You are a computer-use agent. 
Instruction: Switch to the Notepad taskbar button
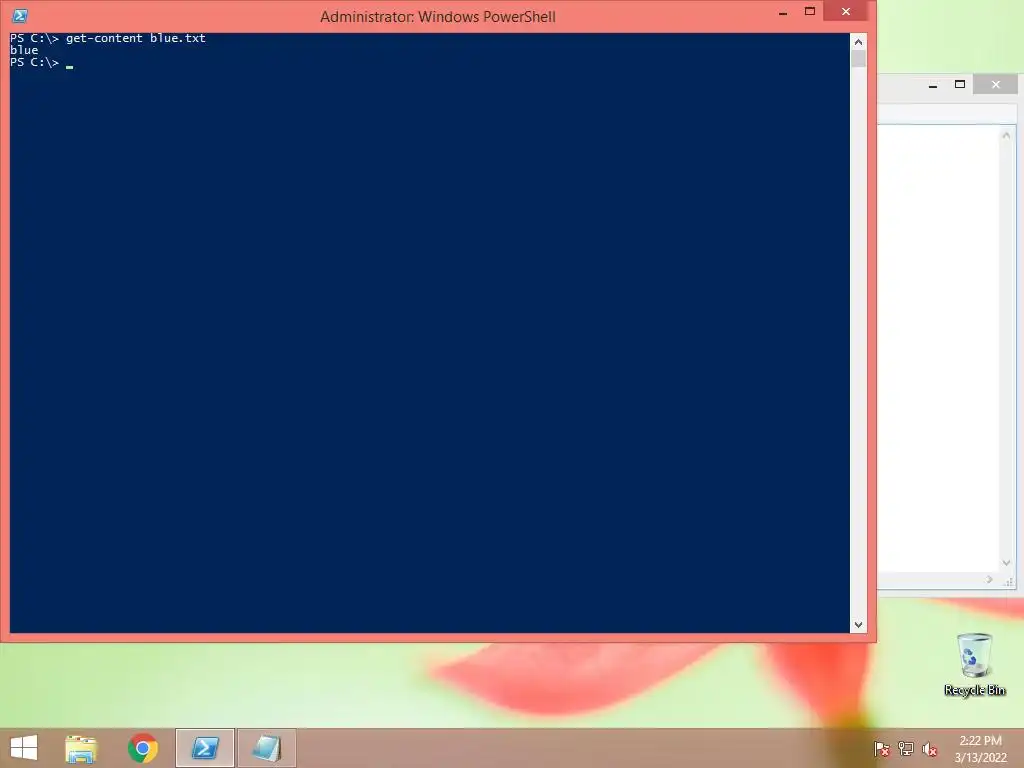coord(266,748)
